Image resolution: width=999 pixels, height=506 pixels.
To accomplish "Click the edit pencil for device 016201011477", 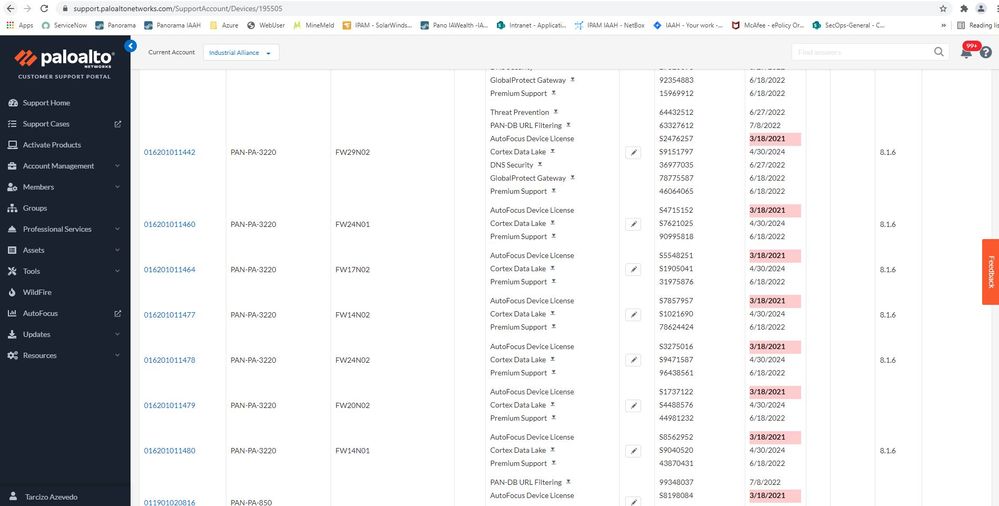I will tap(633, 315).
